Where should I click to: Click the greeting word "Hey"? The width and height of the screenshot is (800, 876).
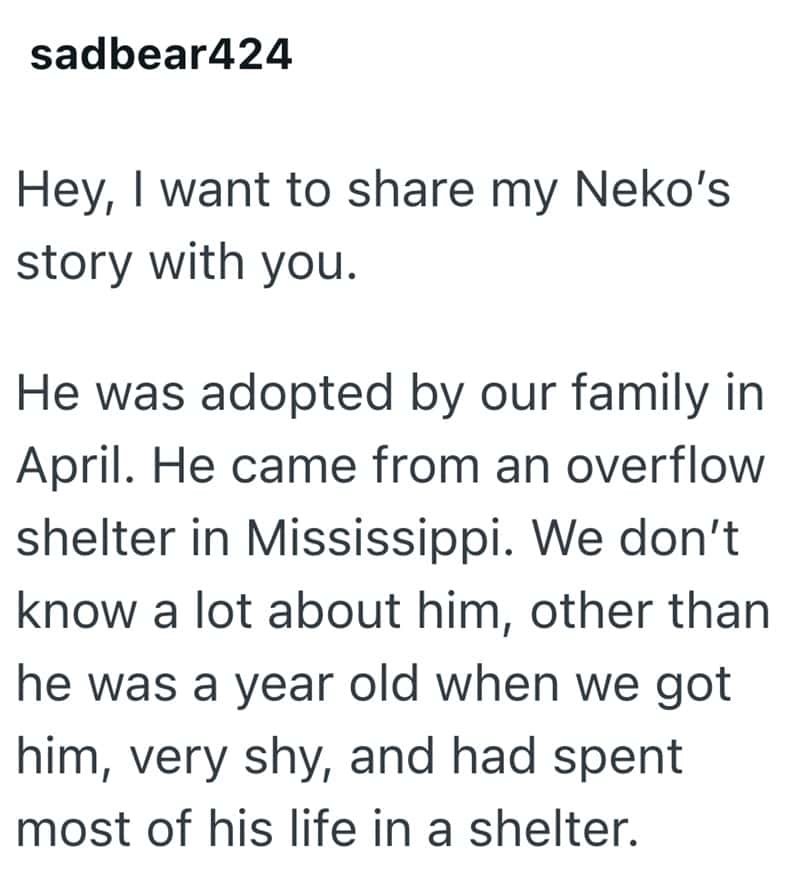[62, 192]
